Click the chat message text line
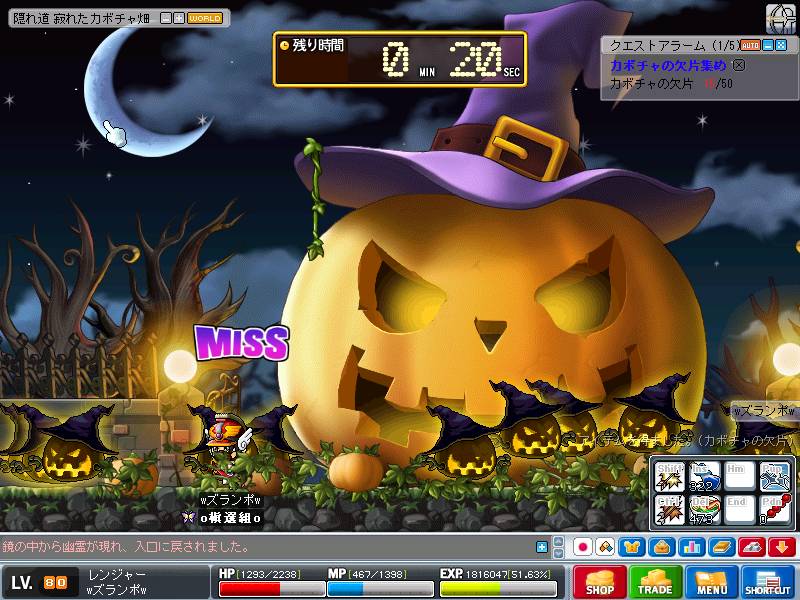Viewport: 800px width, 600px height. (126, 547)
